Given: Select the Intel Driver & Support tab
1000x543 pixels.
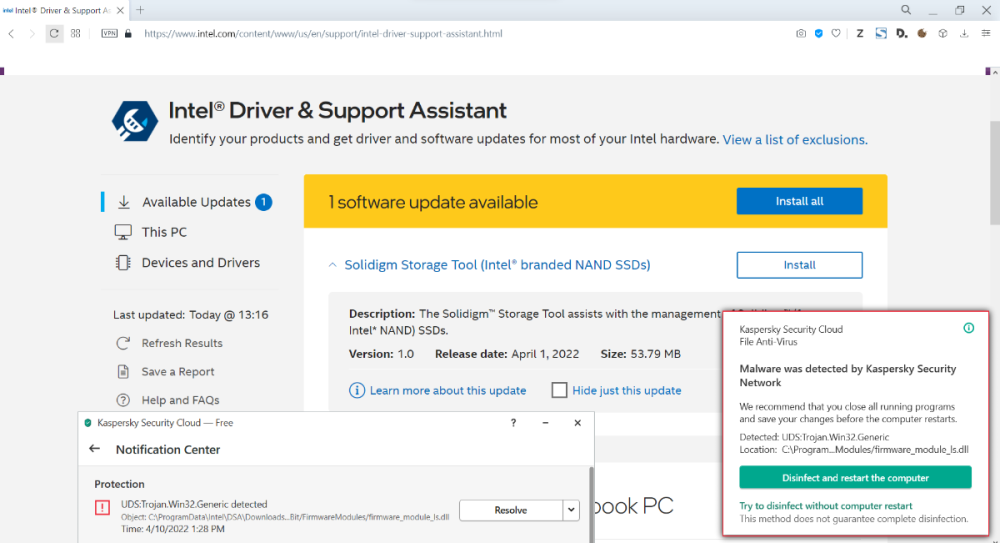Looking at the screenshot, I should tap(64, 10).
